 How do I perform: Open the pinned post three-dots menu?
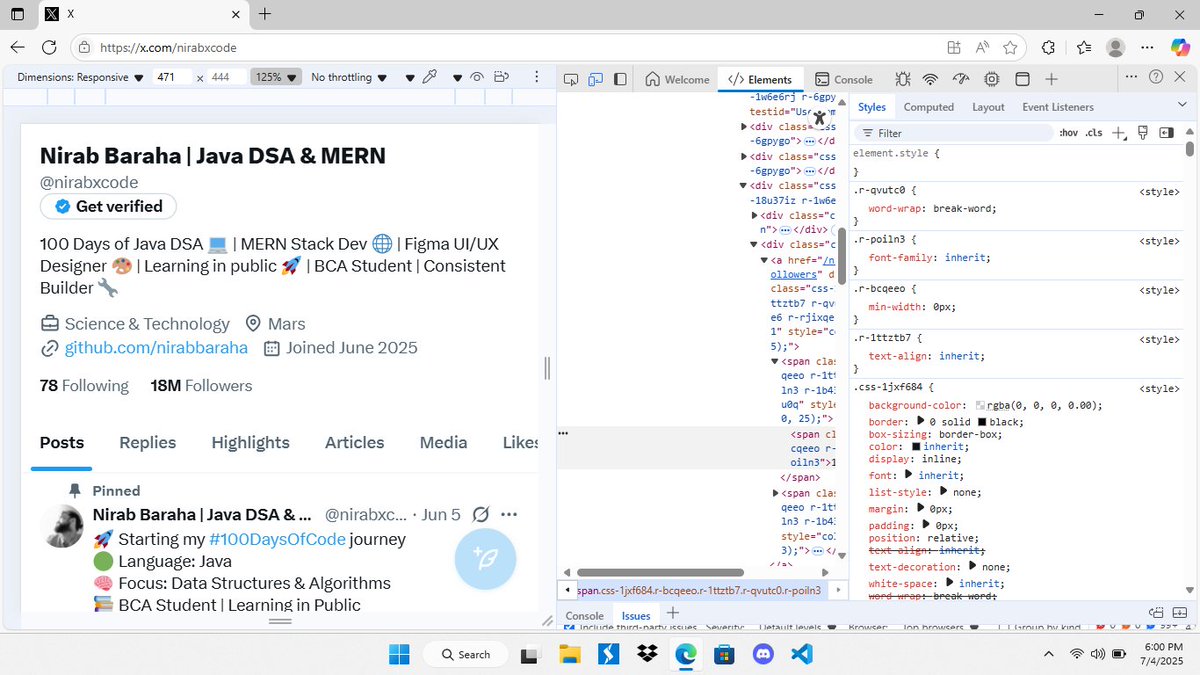point(508,515)
